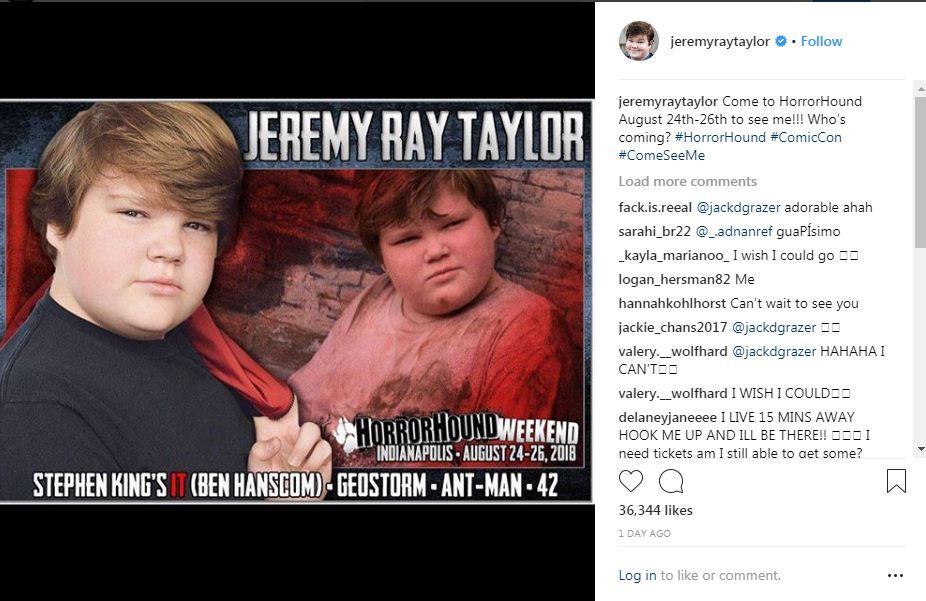Viewport: 926px width, 601px height.
Task: Click the Log in link
Action: click(637, 576)
